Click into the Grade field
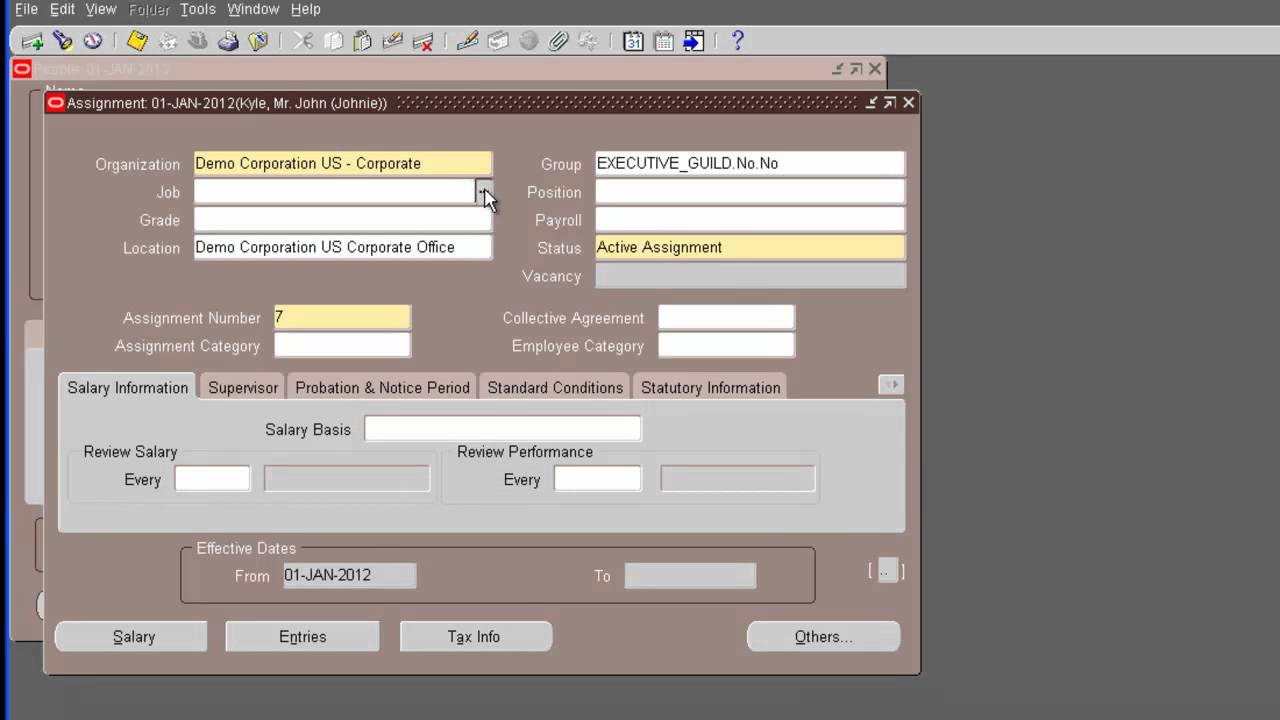The image size is (1280, 720). 342,219
